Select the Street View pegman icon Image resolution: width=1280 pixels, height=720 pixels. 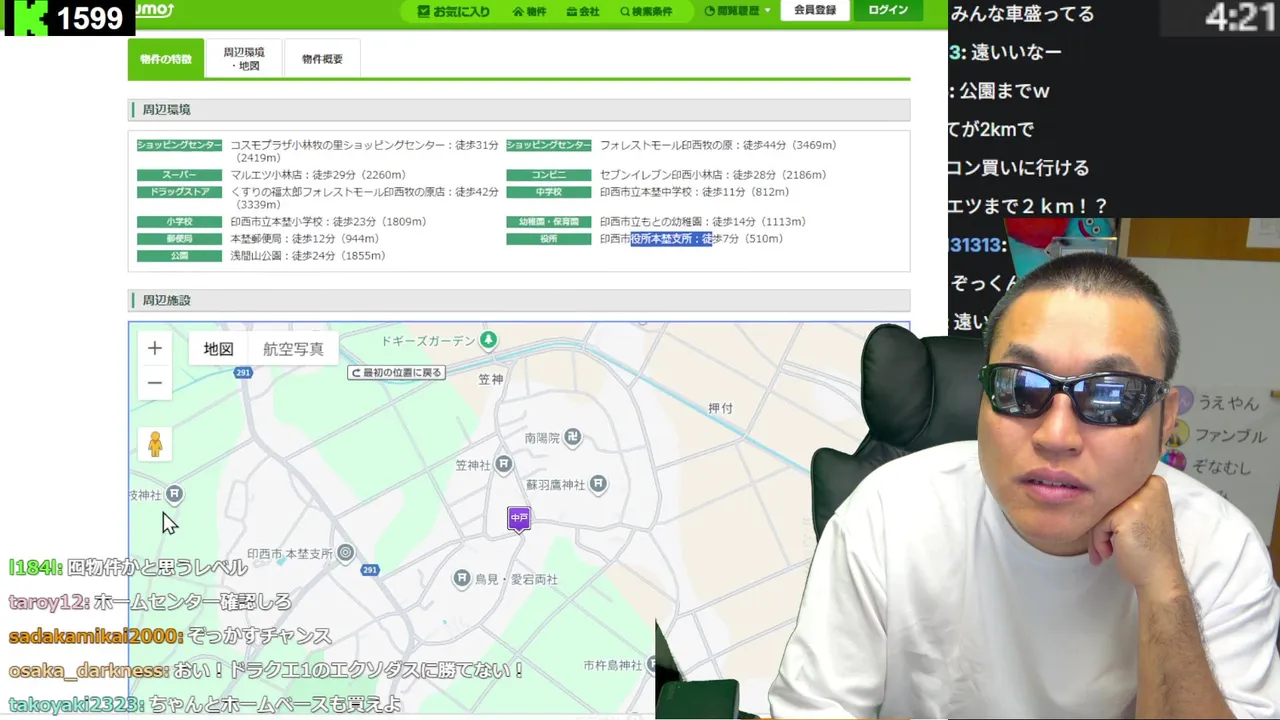tap(154, 444)
